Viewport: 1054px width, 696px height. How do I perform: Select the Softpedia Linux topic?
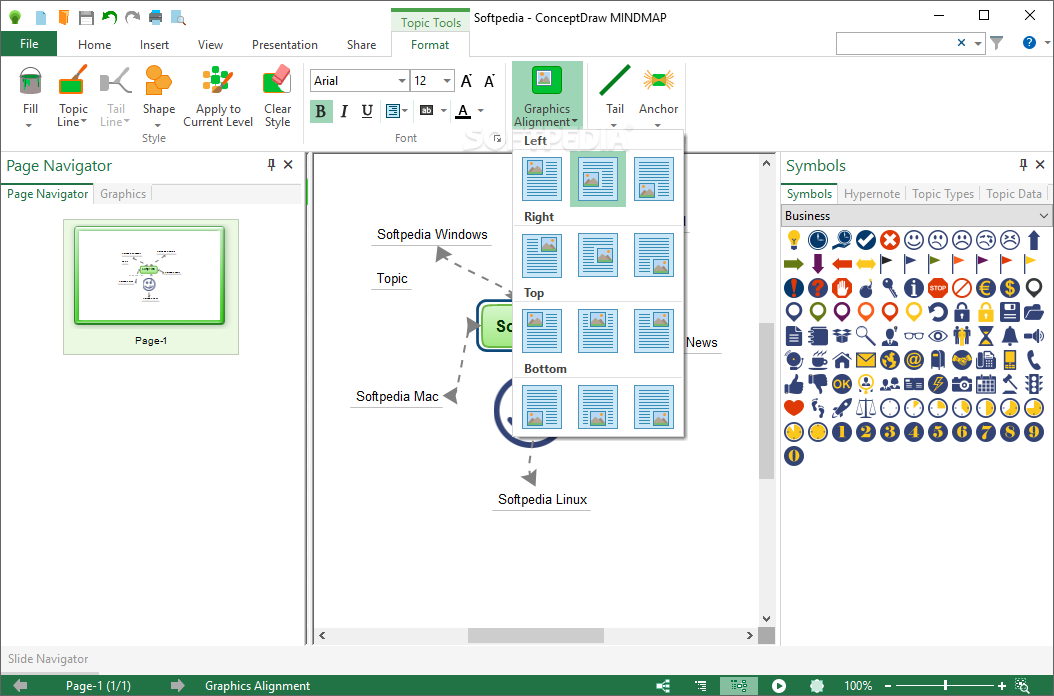tap(542, 500)
